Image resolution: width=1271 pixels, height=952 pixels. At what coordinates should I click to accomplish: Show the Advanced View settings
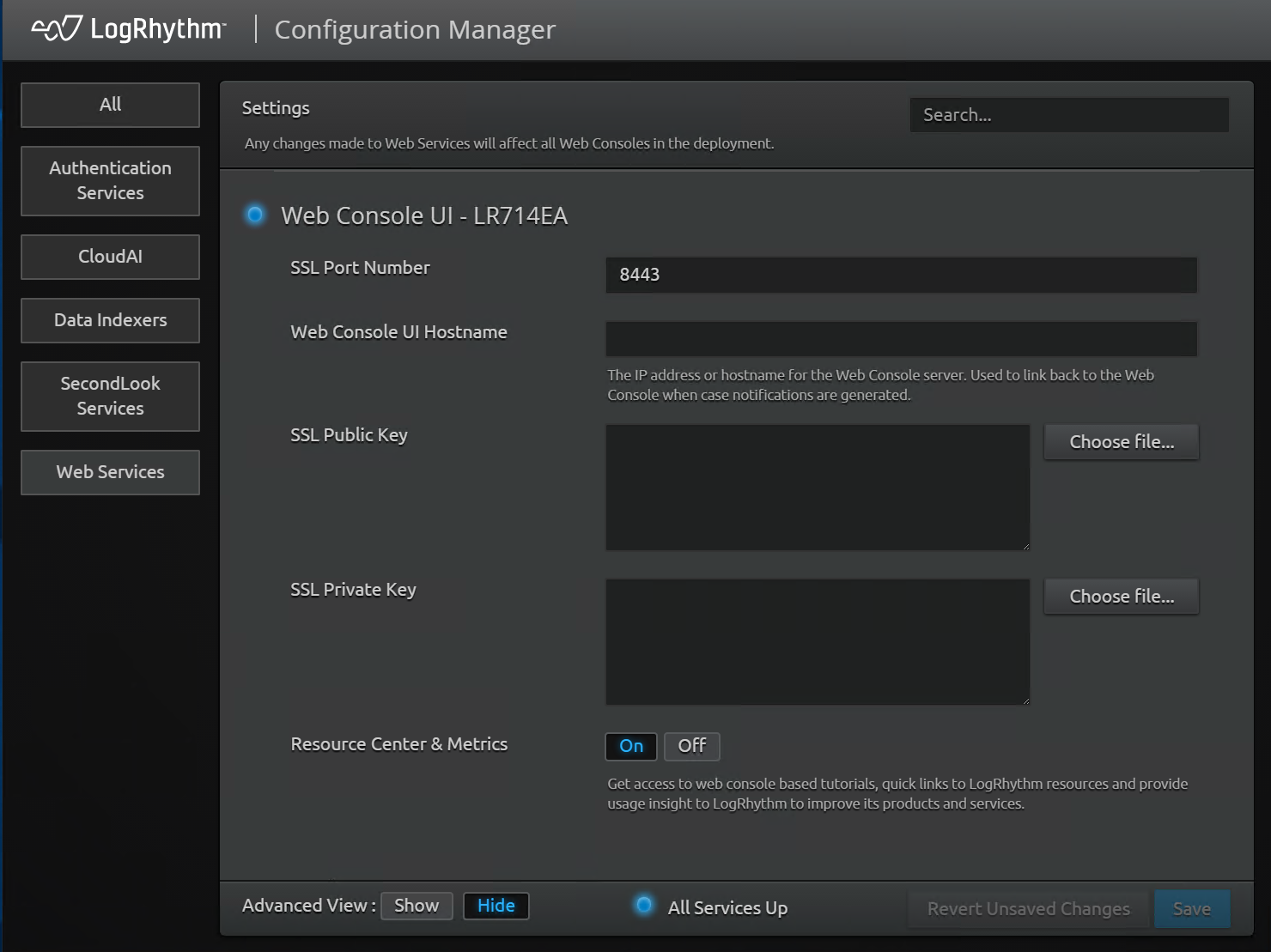click(x=417, y=906)
